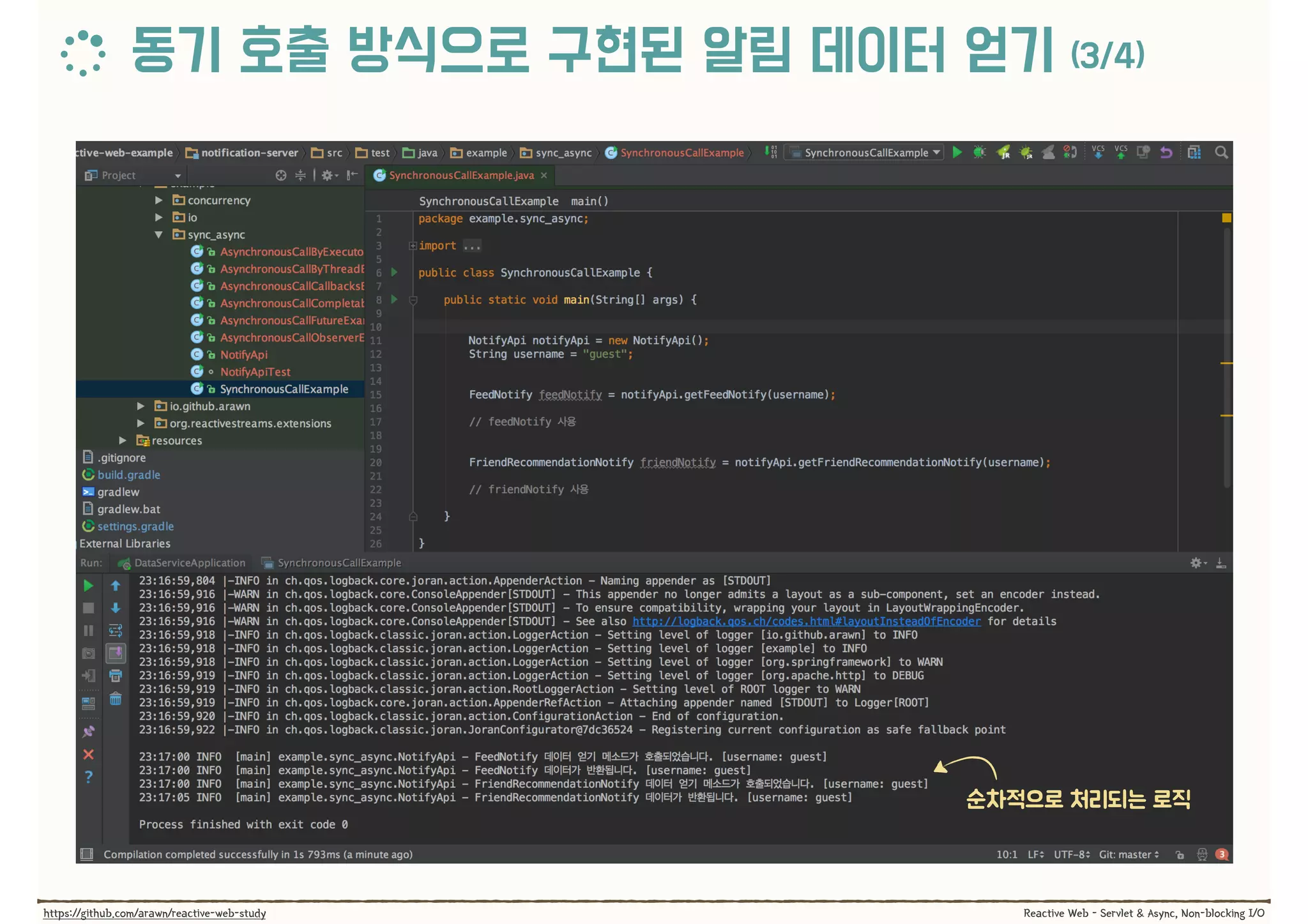
Task: Toggle Scroll to End in the Run console
Action: 116,653
